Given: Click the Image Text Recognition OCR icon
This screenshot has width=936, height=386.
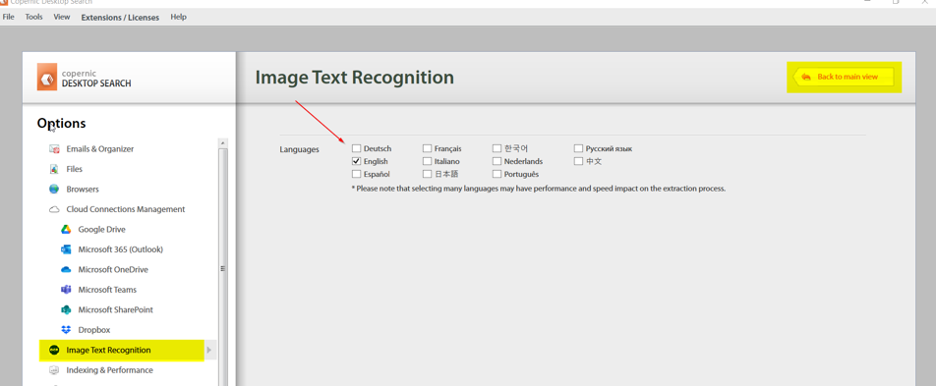Looking at the screenshot, I should [x=54, y=350].
